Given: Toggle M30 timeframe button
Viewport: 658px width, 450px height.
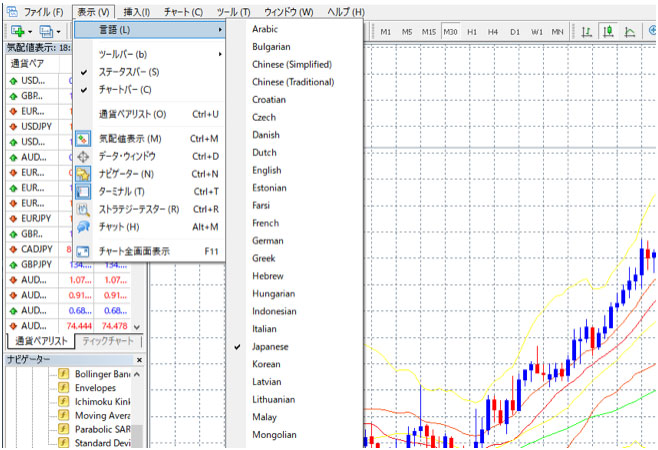Looking at the screenshot, I should pos(450,32).
